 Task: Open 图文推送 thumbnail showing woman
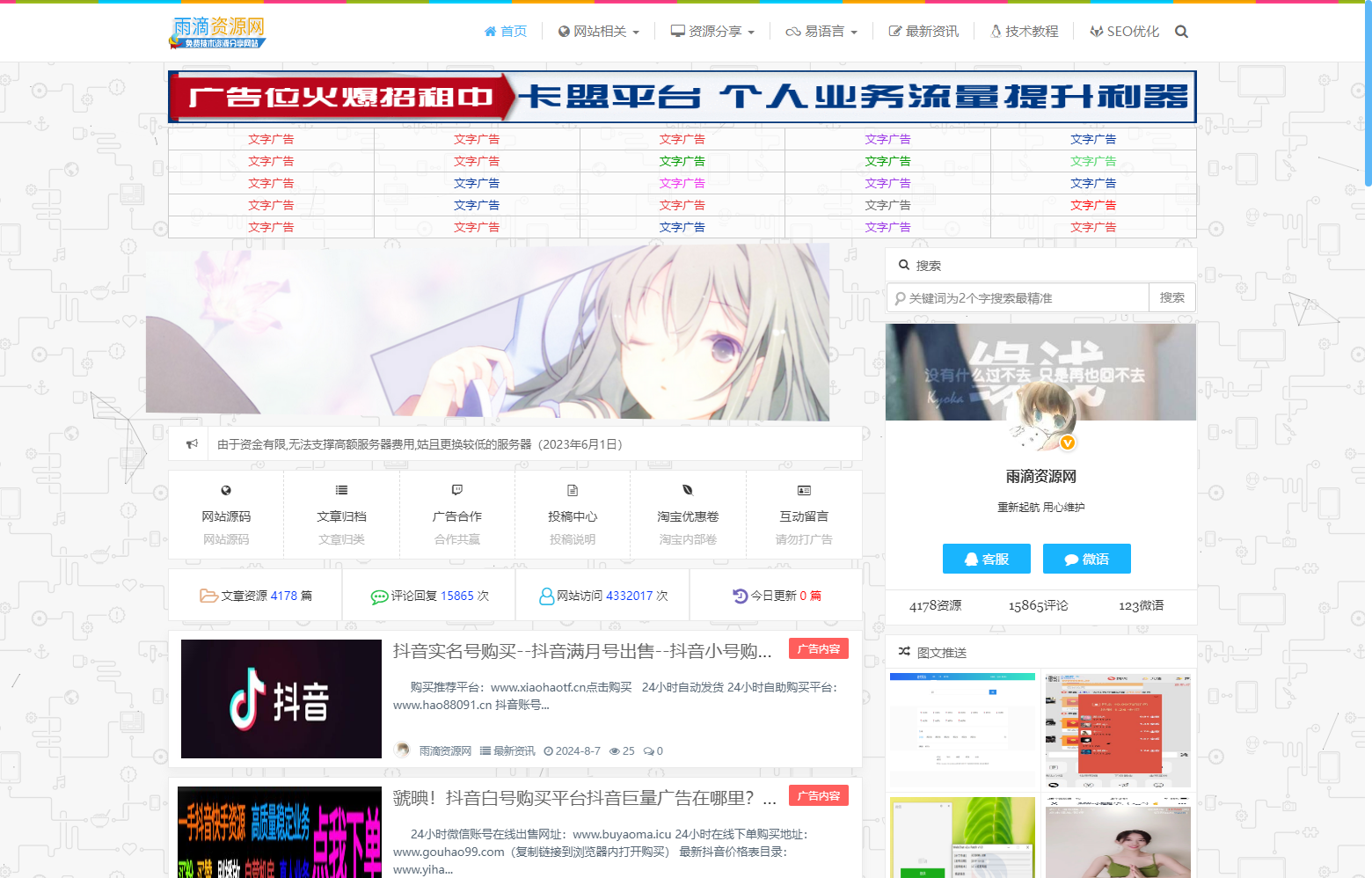coord(1118,838)
